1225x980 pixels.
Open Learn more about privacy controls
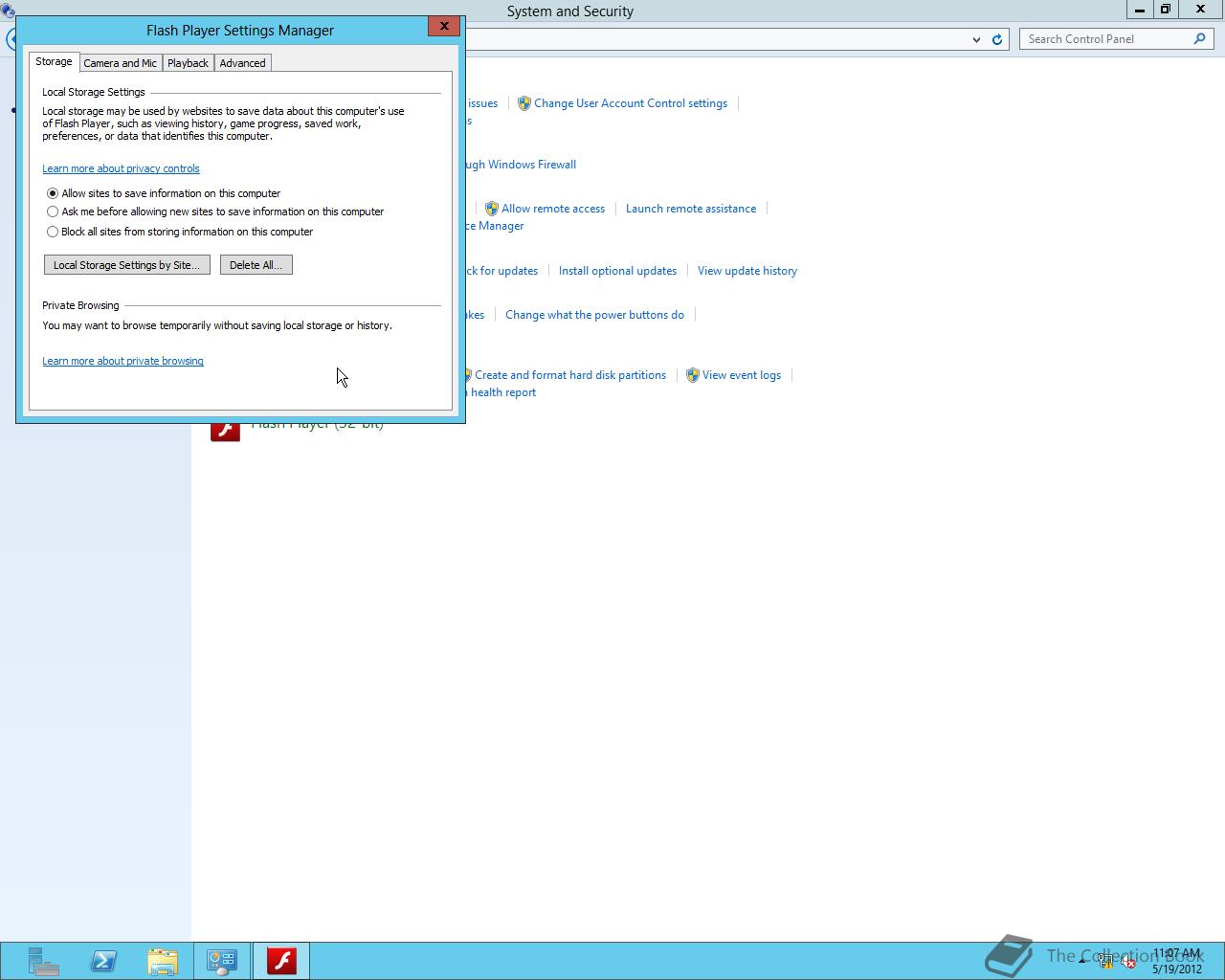pyautogui.click(x=121, y=168)
